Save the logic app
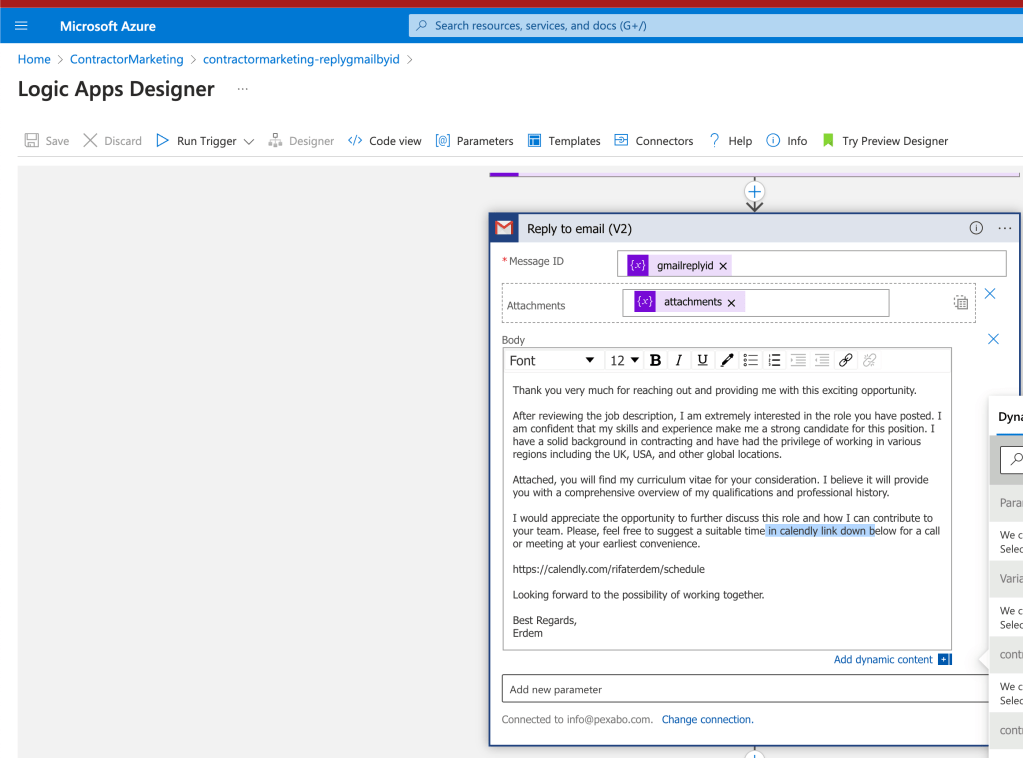 pyautogui.click(x=46, y=140)
